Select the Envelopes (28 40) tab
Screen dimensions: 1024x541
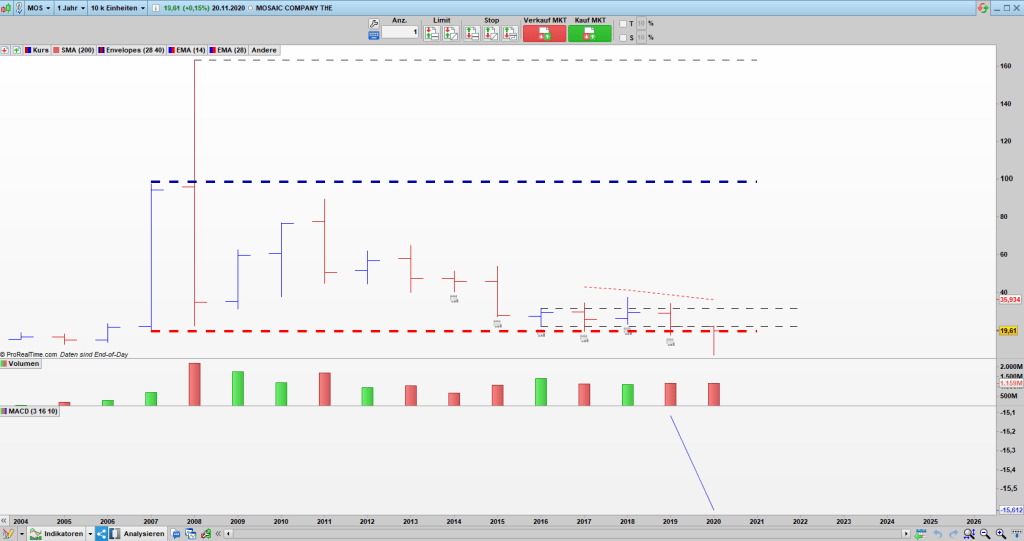134,50
